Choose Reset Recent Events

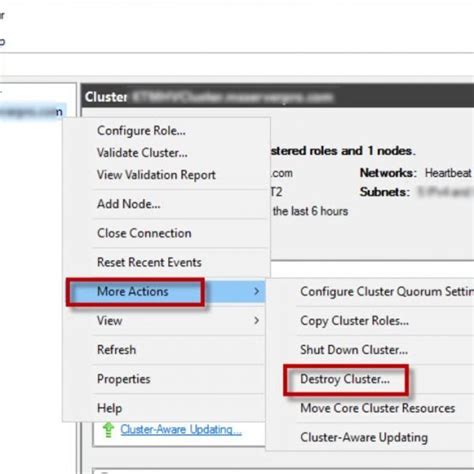[x=149, y=262]
